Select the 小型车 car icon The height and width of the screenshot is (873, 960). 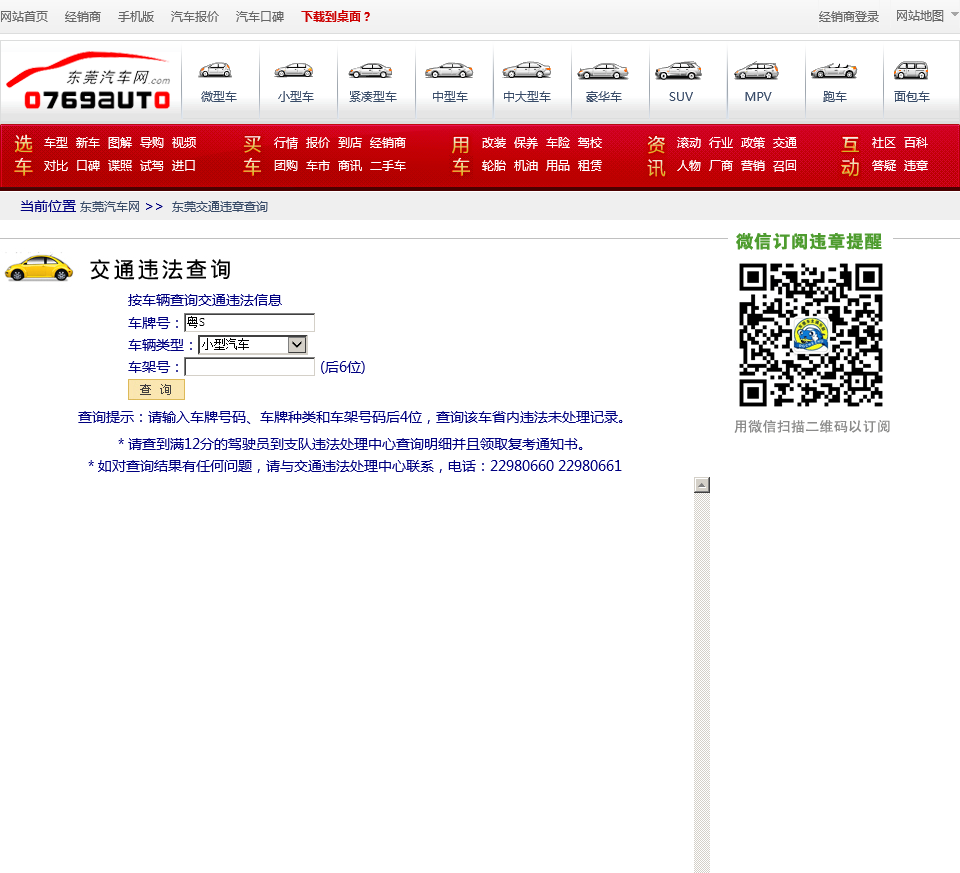(294, 70)
